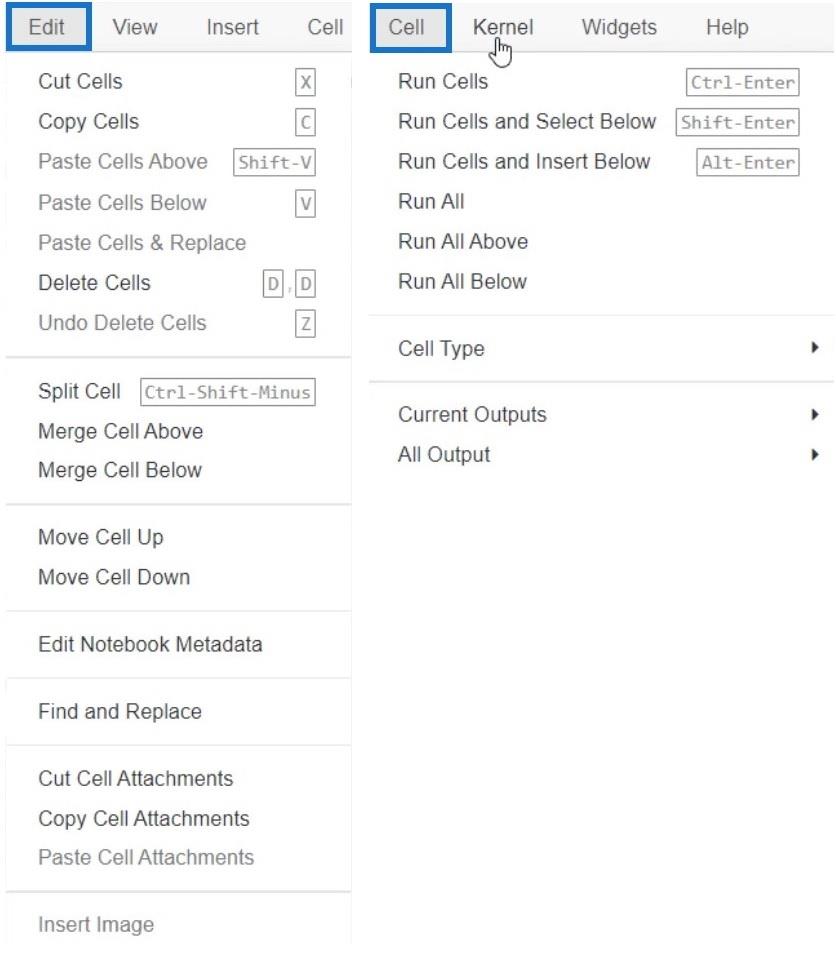Select Run All Below
The width and height of the screenshot is (836, 957).
[x=601, y=282]
